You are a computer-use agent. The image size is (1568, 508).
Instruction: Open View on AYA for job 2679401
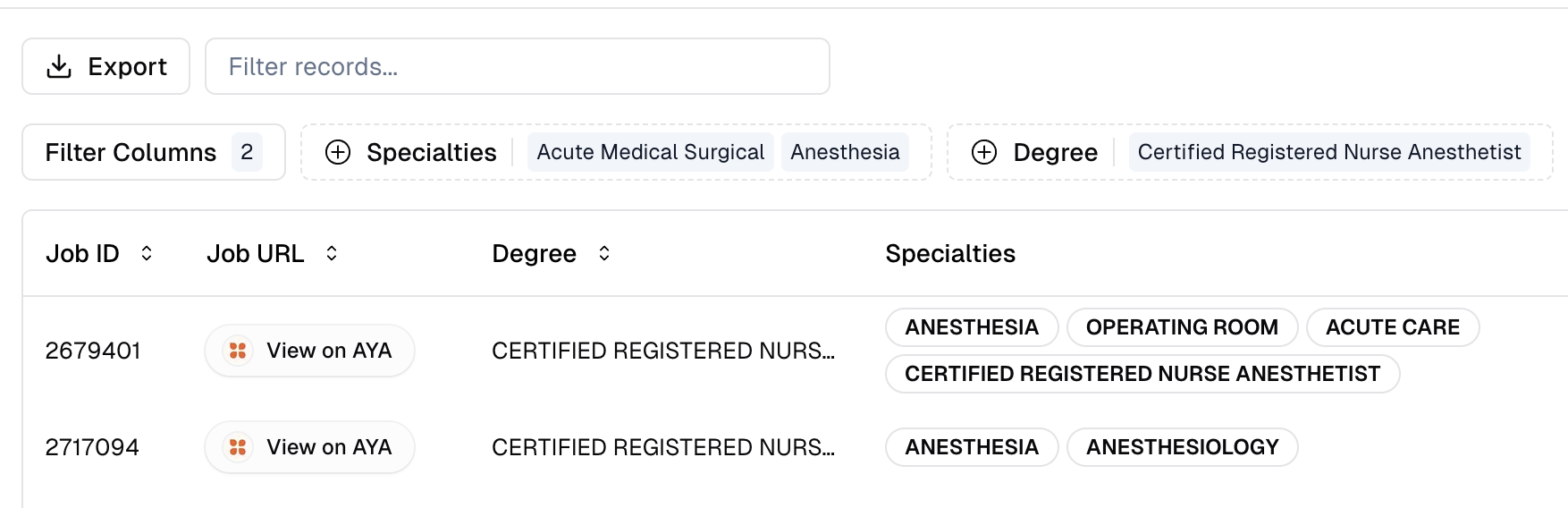tap(328, 351)
